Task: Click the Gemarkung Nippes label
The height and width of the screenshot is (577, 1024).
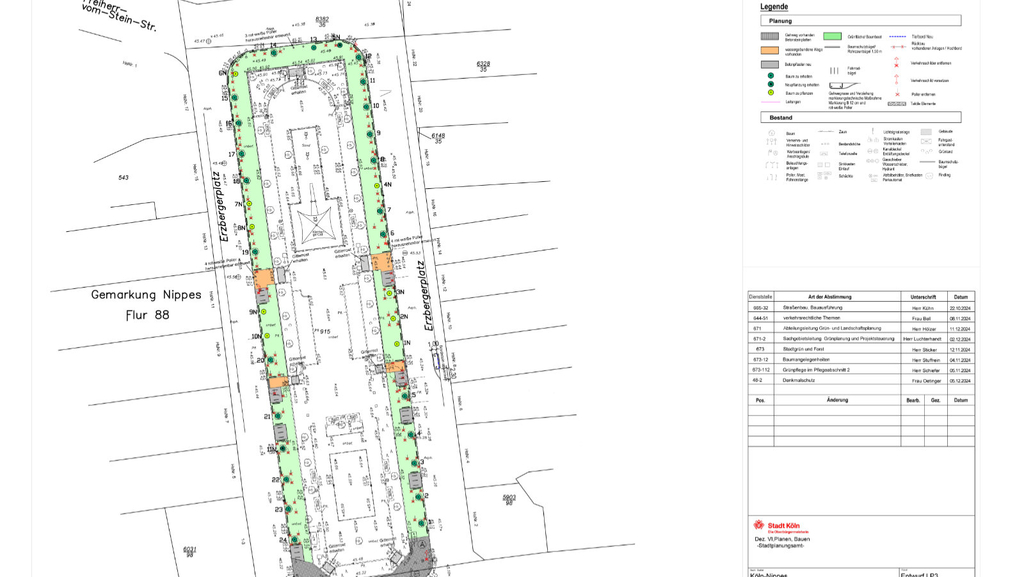Action: tap(146, 295)
